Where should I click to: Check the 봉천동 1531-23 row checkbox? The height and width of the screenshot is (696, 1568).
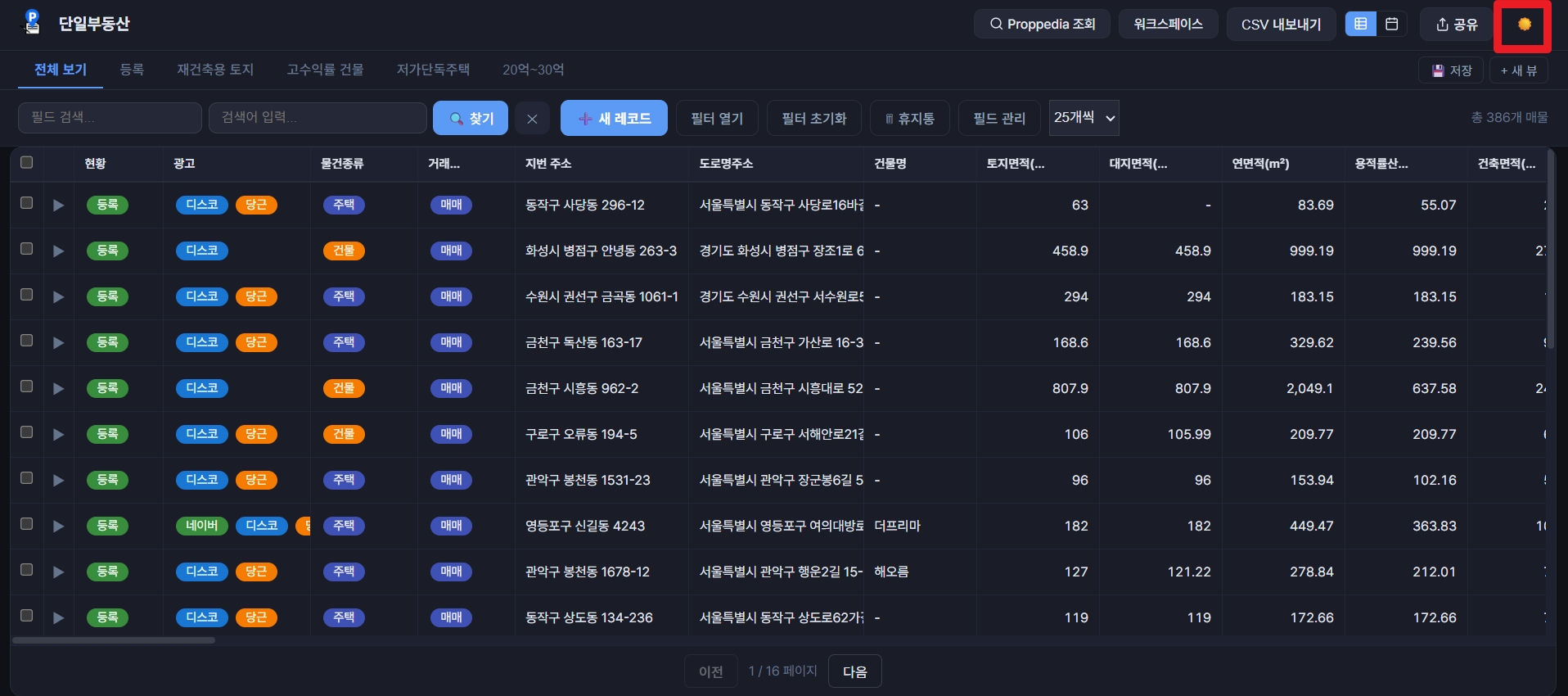click(x=26, y=477)
